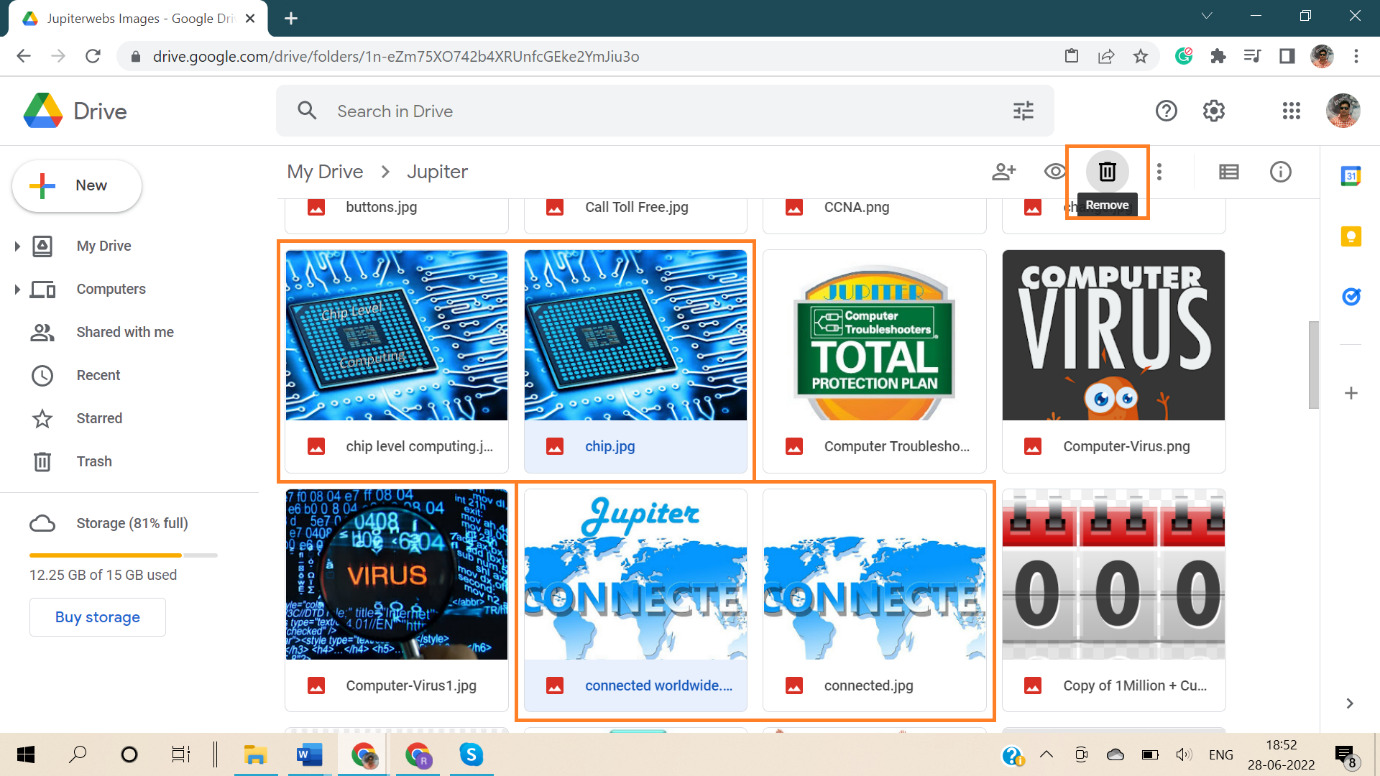Select the Copy of 1Million counter thumbnail
This screenshot has width=1380, height=776.
click(1114, 574)
